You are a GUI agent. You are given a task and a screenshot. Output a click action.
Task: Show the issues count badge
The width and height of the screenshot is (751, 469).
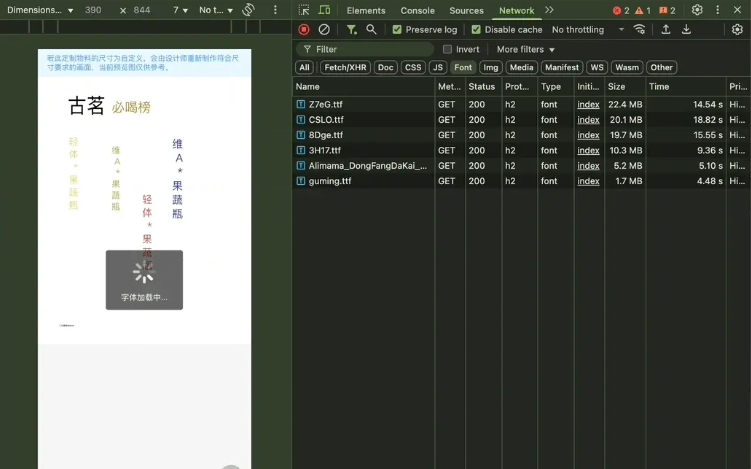[x=667, y=11]
